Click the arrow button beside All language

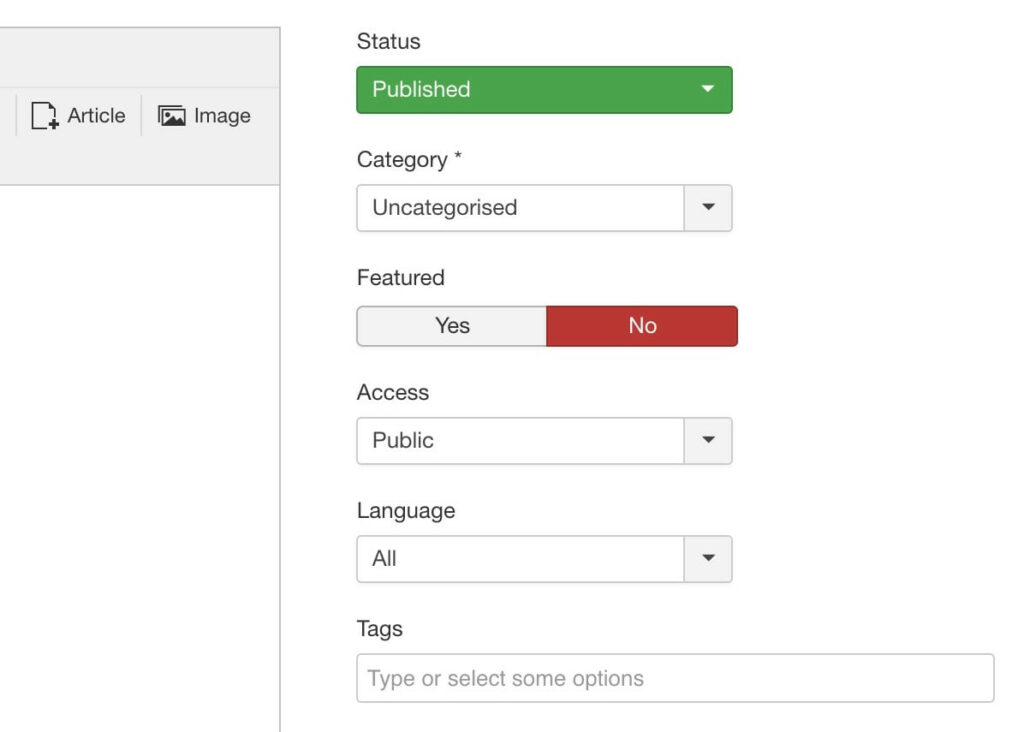click(708, 559)
